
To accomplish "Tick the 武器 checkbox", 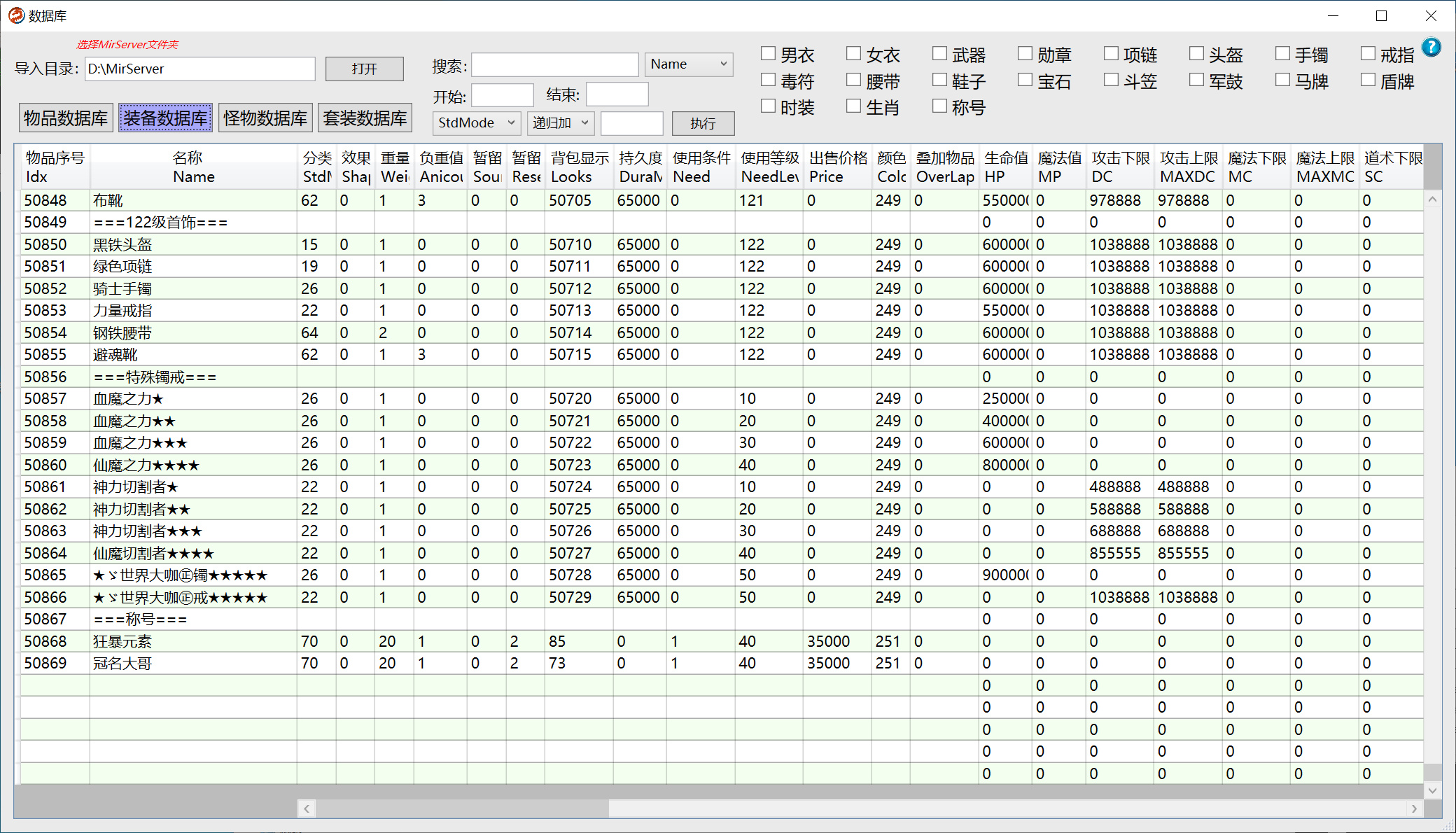I will 939,54.
